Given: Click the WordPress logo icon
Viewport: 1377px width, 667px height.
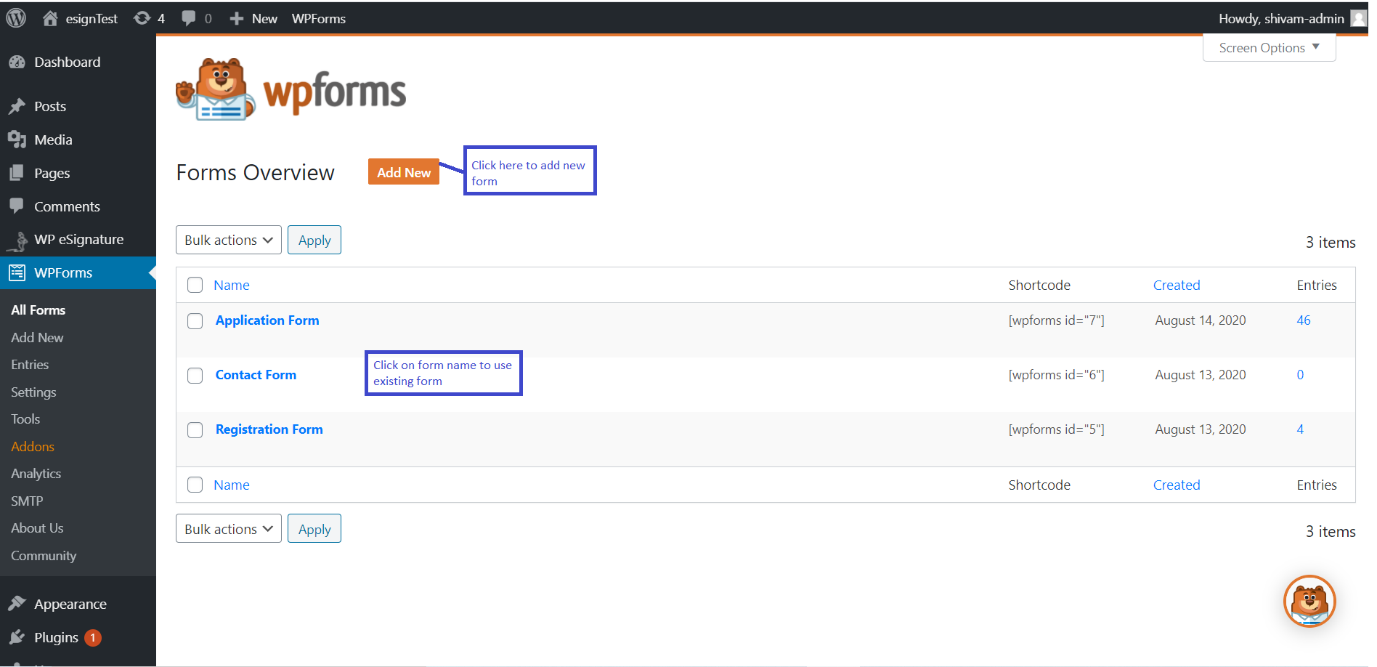Looking at the screenshot, I should (x=16, y=18).
